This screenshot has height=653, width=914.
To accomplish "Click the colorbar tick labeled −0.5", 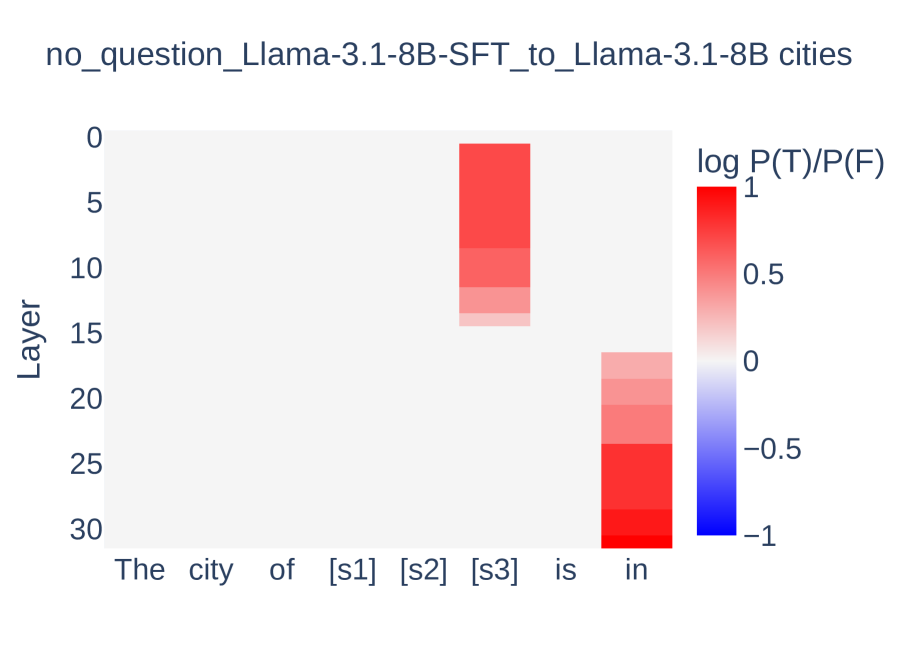I will (772, 449).
